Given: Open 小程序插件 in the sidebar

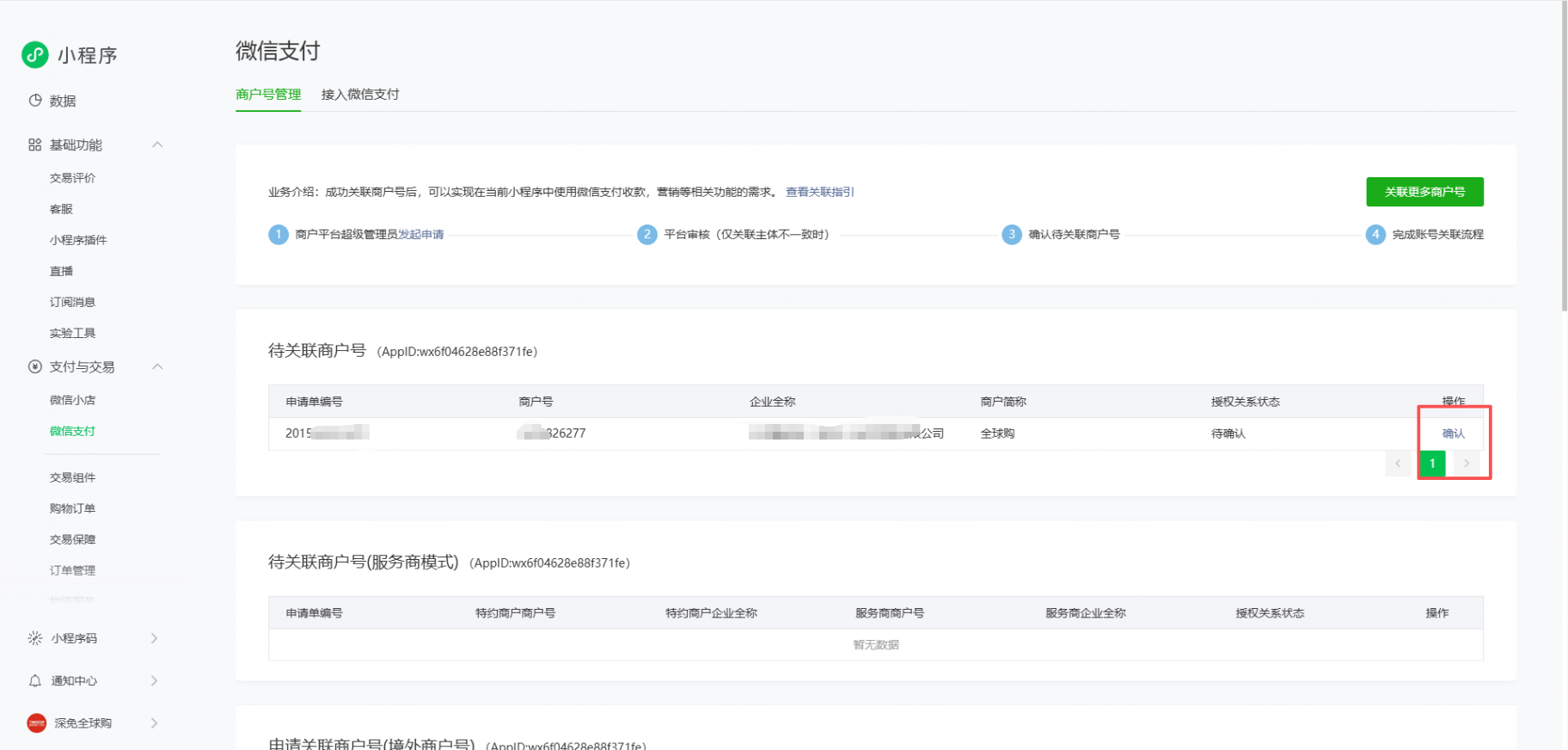Looking at the screenshot, I should [x=78, y=240].
